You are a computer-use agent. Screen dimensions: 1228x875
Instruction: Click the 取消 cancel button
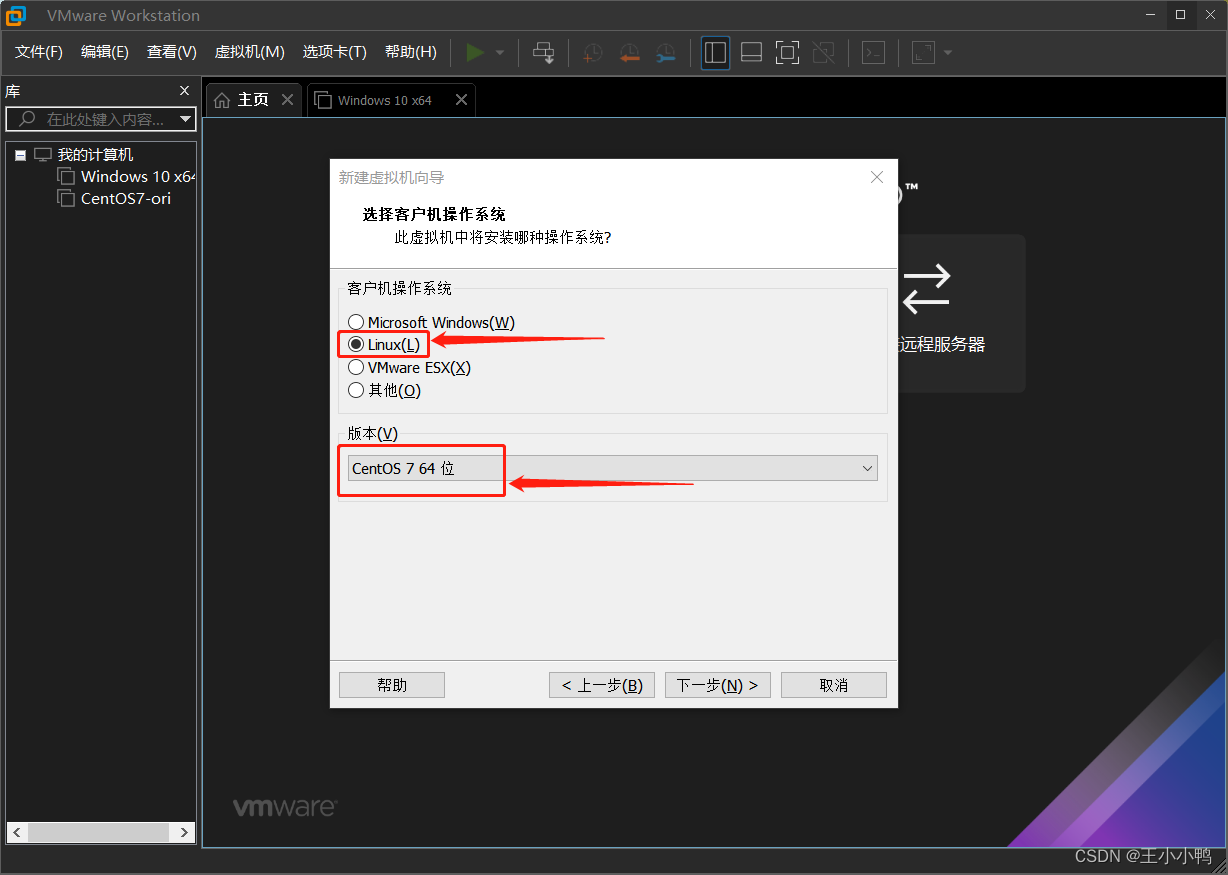tap(834, 685)
